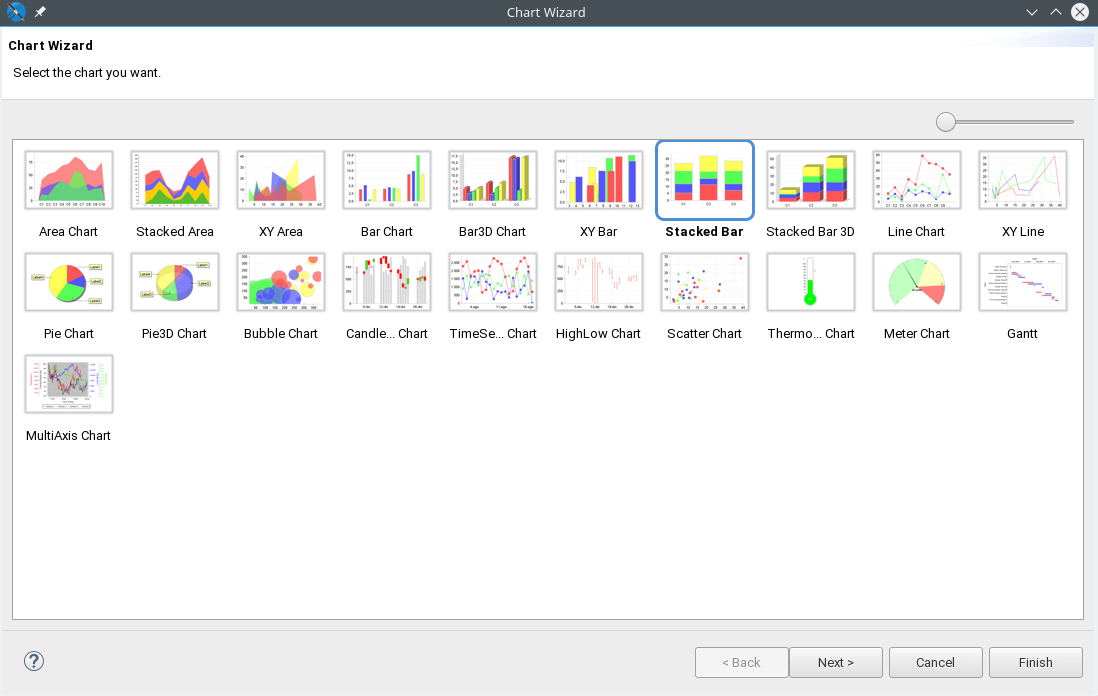Close the Chart Wizard window
Viewport: 1098px width, 696px height.
1080,12
